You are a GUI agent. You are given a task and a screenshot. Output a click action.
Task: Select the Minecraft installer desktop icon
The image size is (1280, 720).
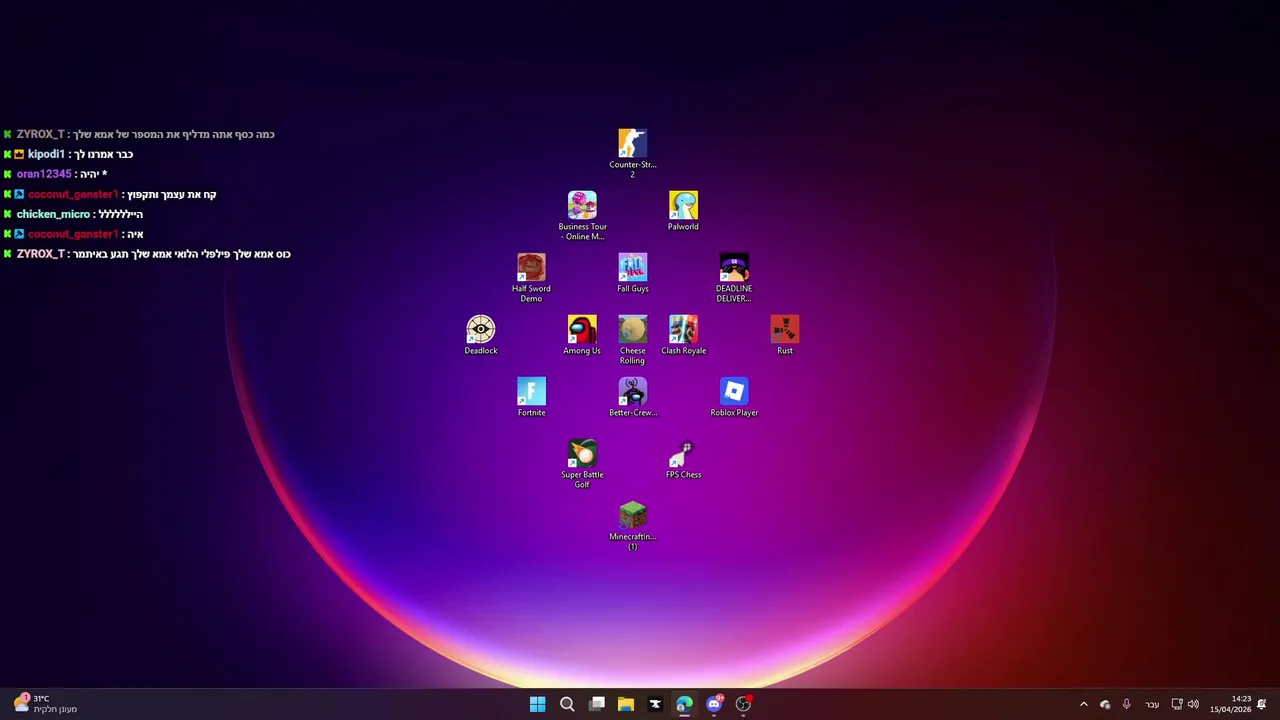[633, 525]
